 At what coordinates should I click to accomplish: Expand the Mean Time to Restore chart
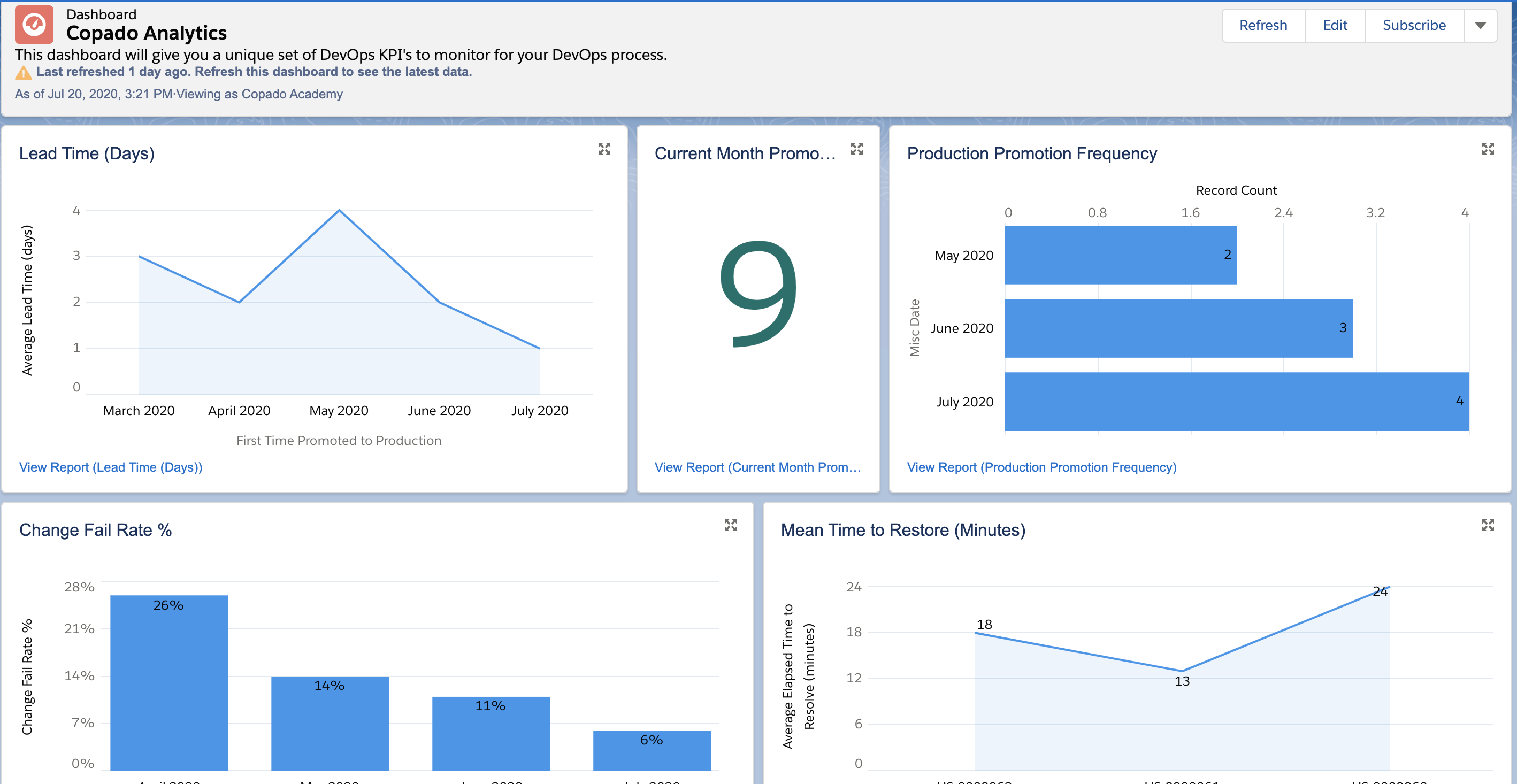pyautogui.click(x=1488, y=525)
